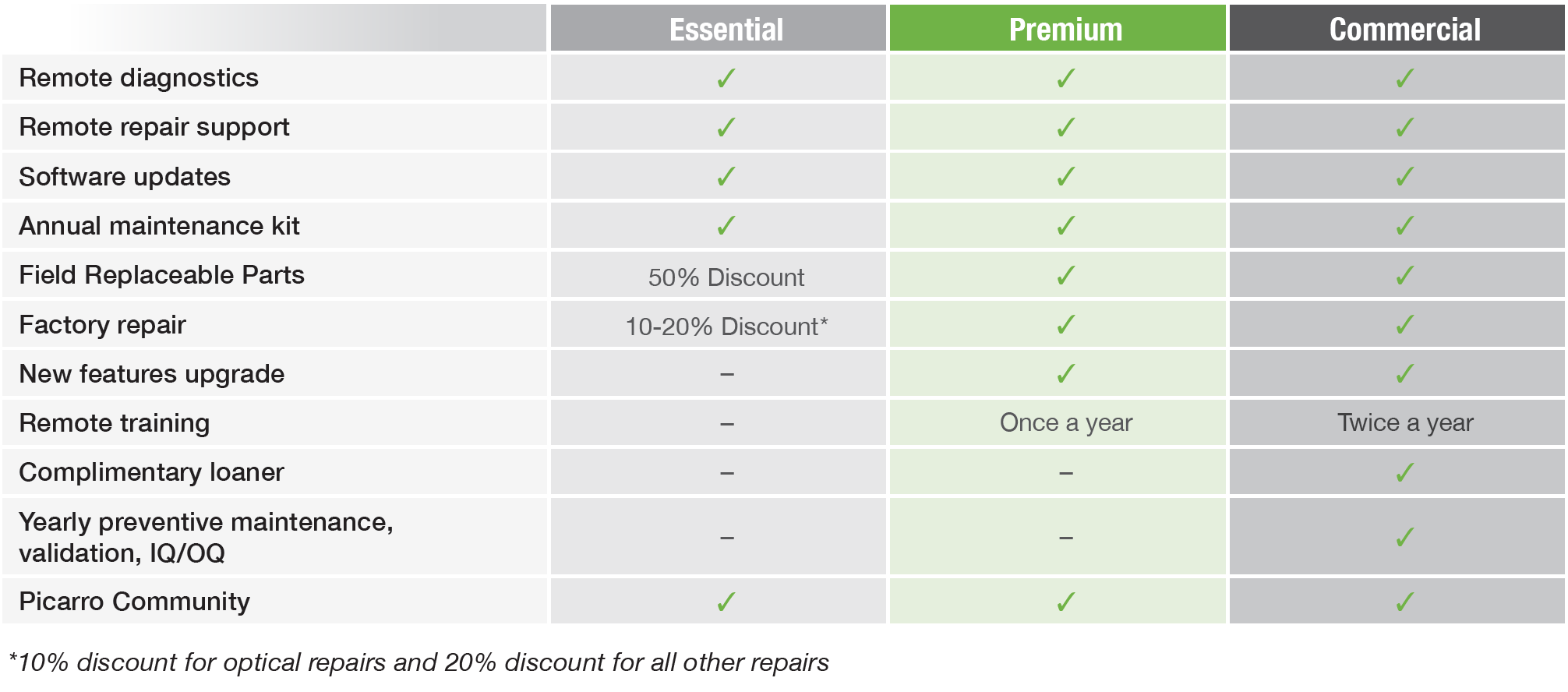Click the discount footnote text below the table
This screenshot has height=692, width=1568.
pyautogui.click(x=418, y=662)
